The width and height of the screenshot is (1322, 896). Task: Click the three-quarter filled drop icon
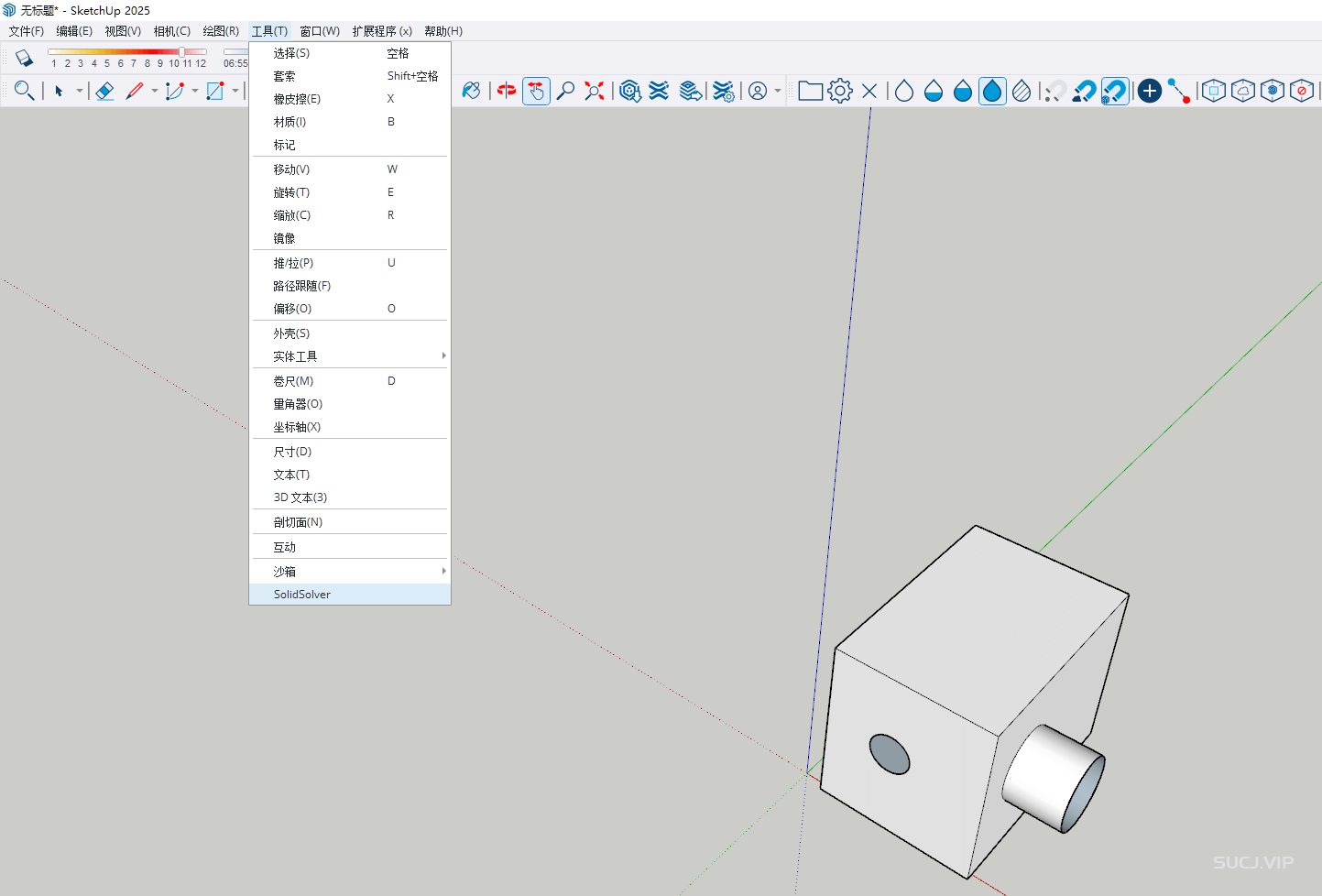[963, 91]
